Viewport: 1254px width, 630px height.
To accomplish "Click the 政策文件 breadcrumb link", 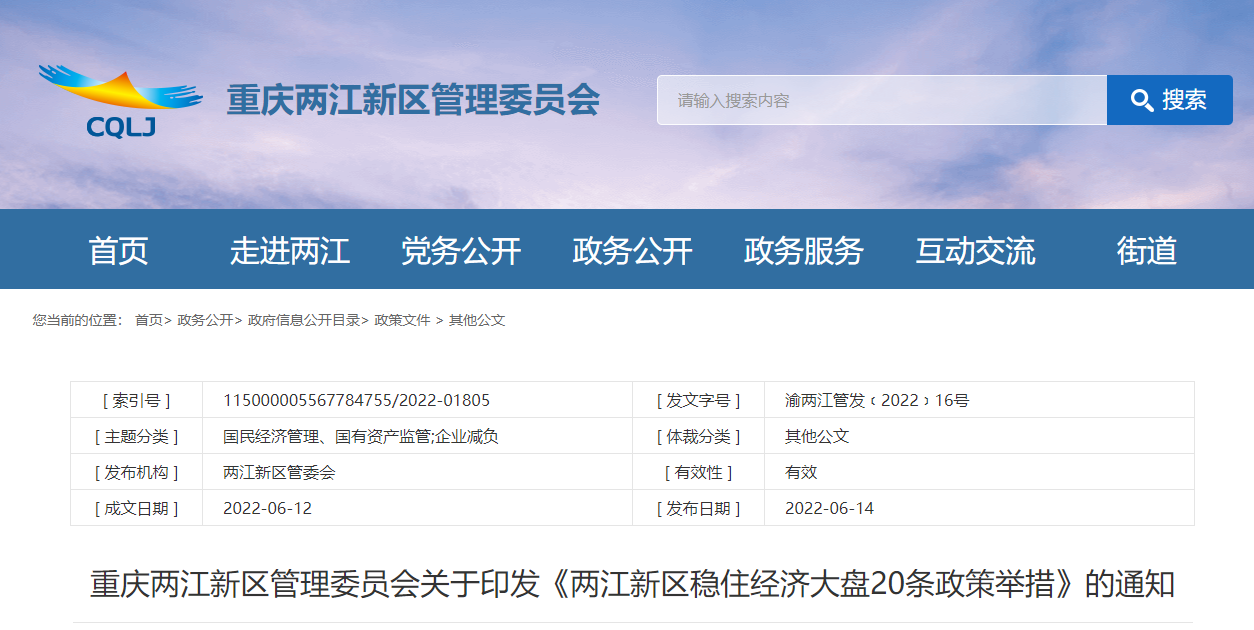I will (x=402, y=320).
